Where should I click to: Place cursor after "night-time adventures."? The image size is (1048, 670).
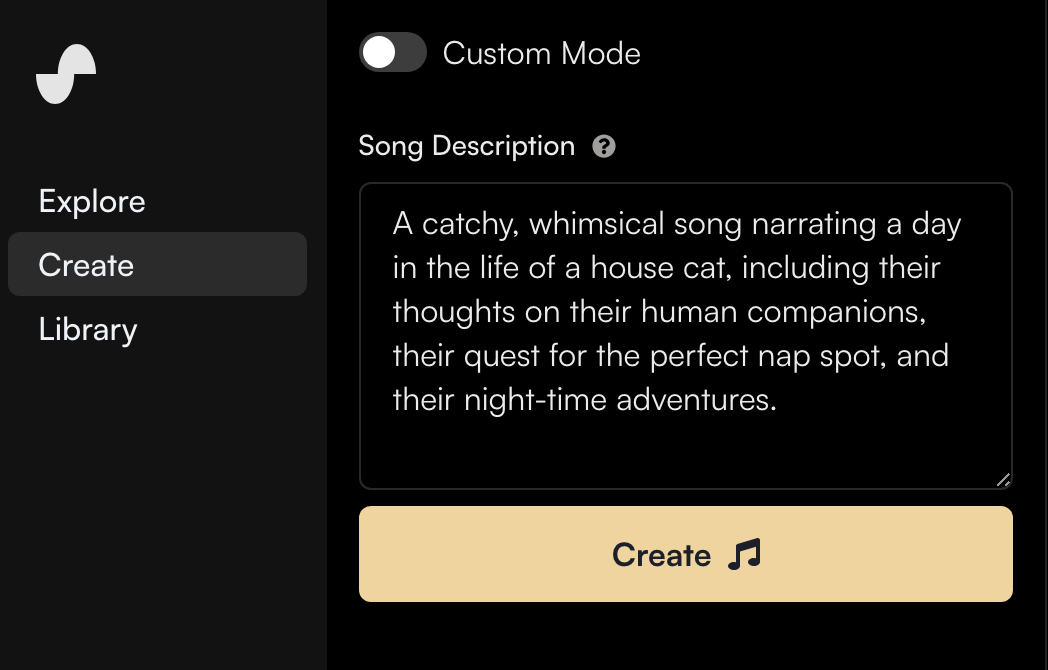tap(779, 400)
